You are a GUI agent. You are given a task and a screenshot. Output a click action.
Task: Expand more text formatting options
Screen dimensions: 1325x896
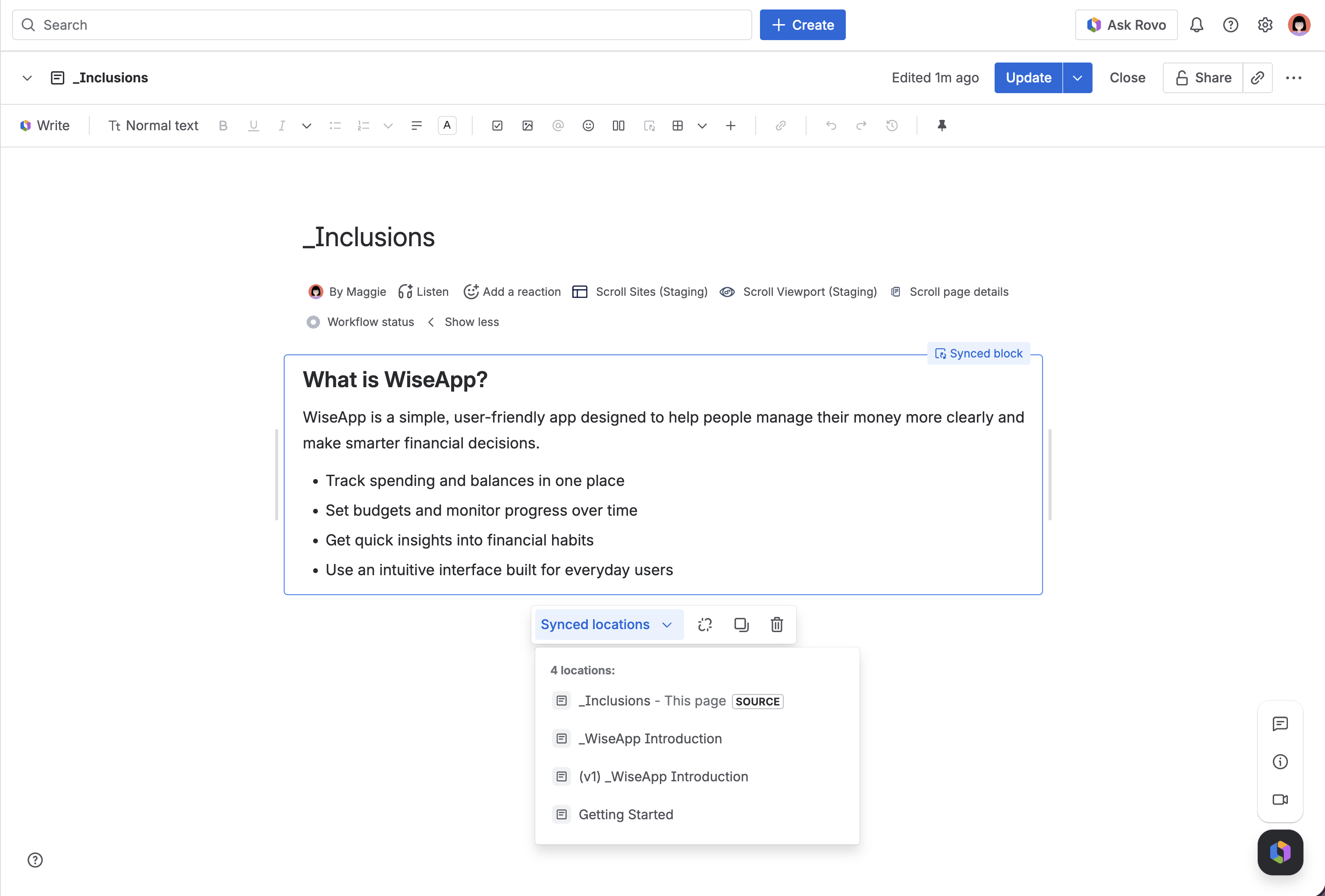tap(307, 125)
